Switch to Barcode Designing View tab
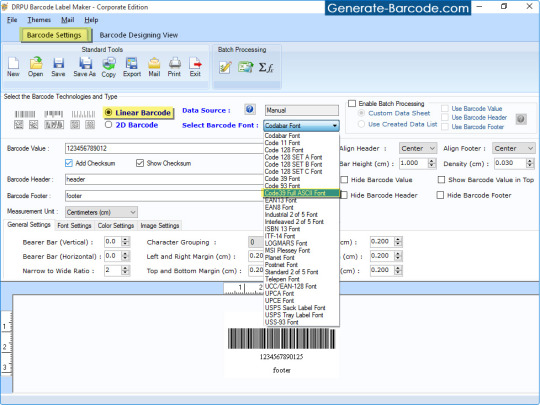This screenshot has height=405, width=540. 138,35
